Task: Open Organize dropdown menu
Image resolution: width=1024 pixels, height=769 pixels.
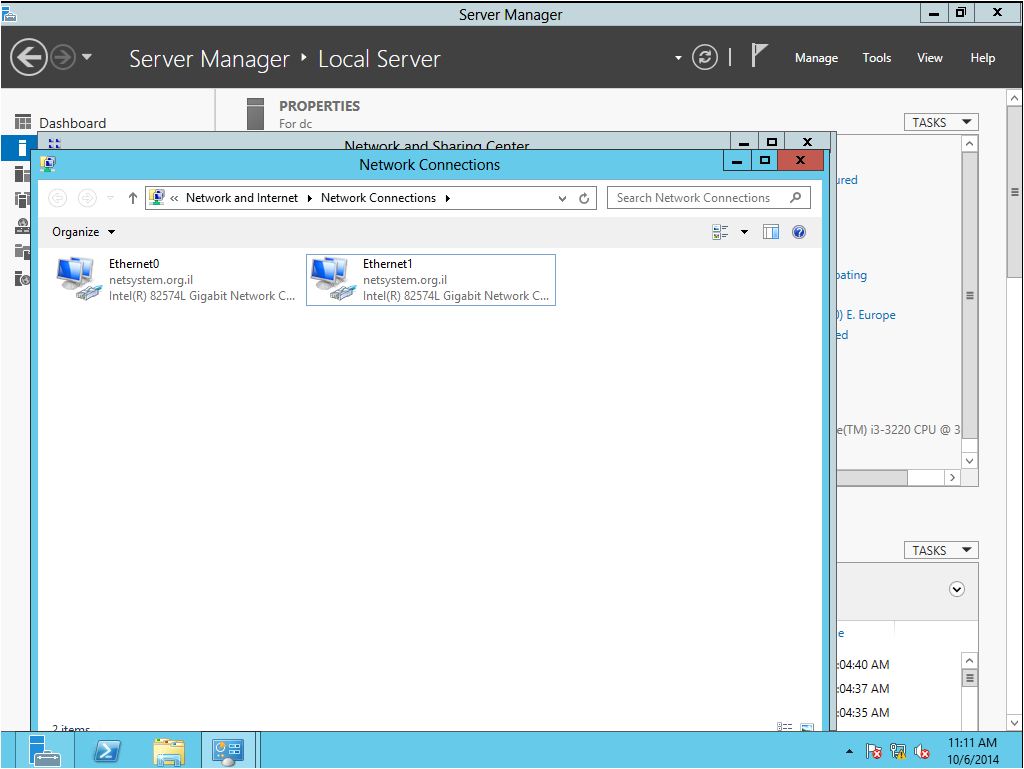Action: [x=84, y=232]
